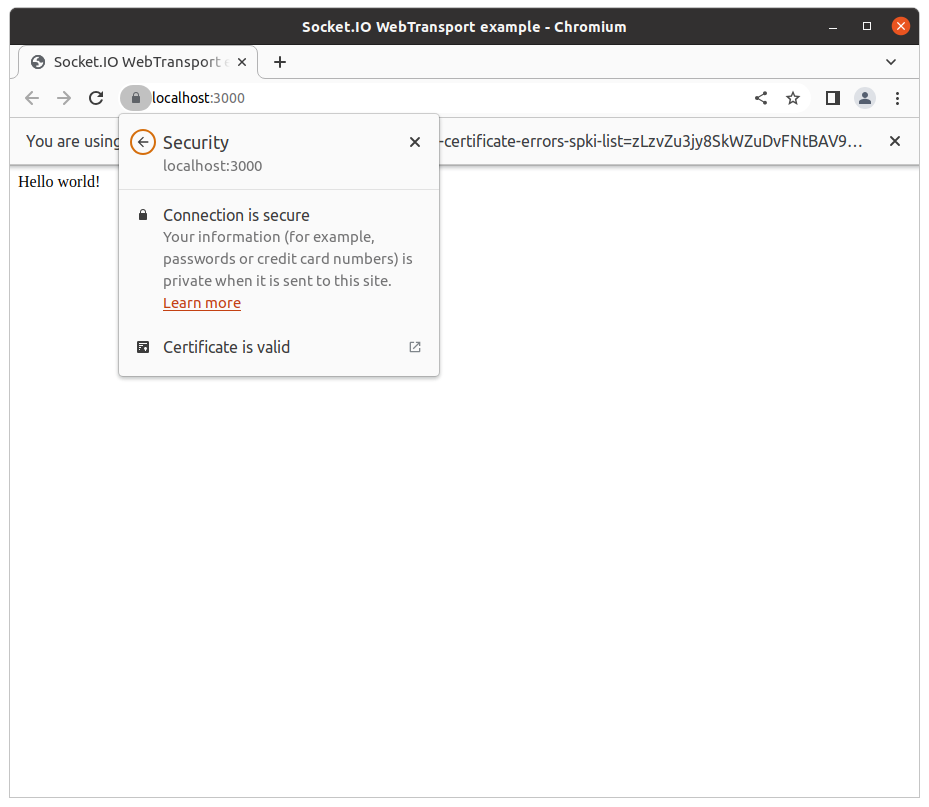Screen dimensions: 929x807
Task: Expand Certificate is valid details
Action: coord(226,347)
